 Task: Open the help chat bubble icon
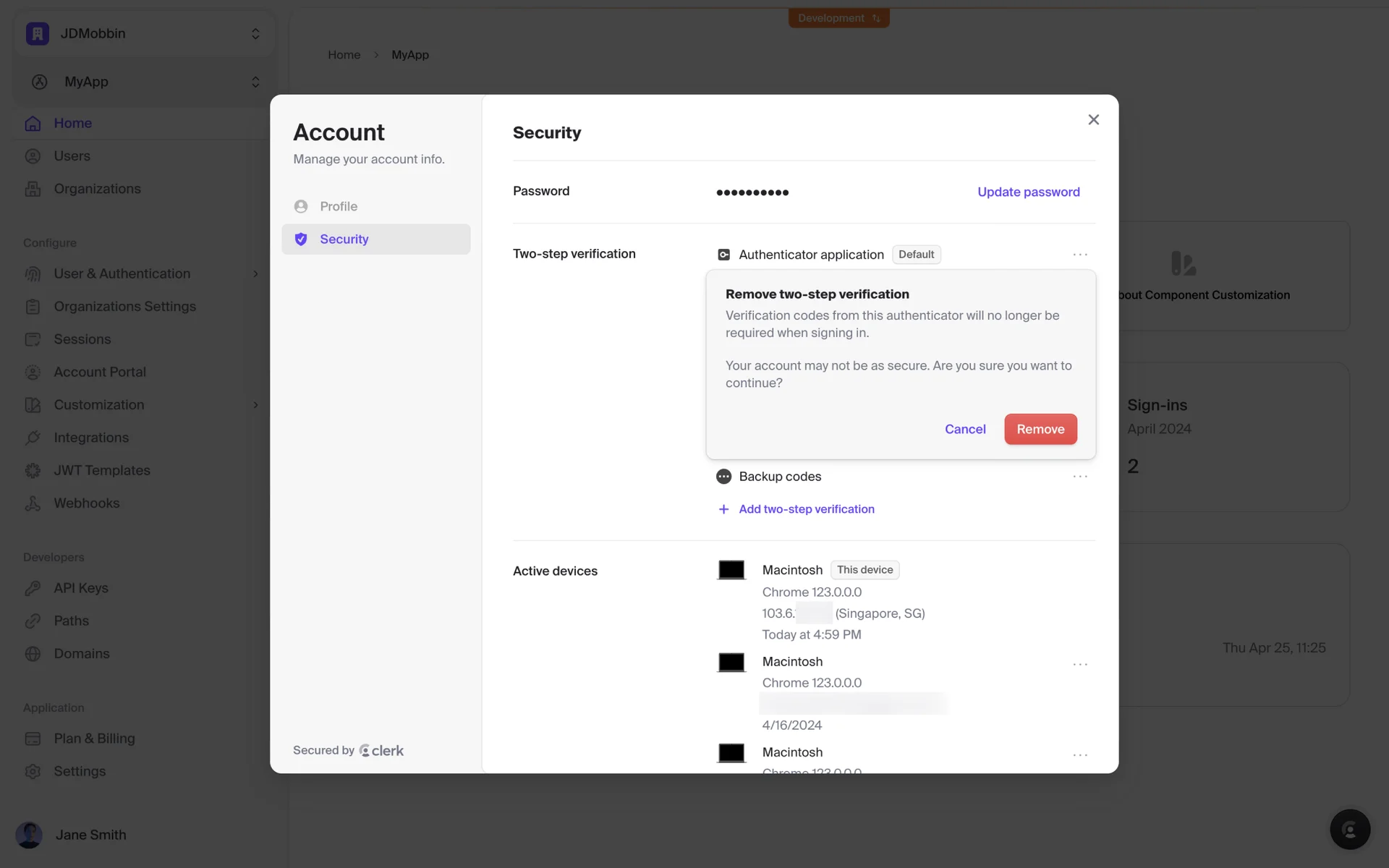[1349, 829]
